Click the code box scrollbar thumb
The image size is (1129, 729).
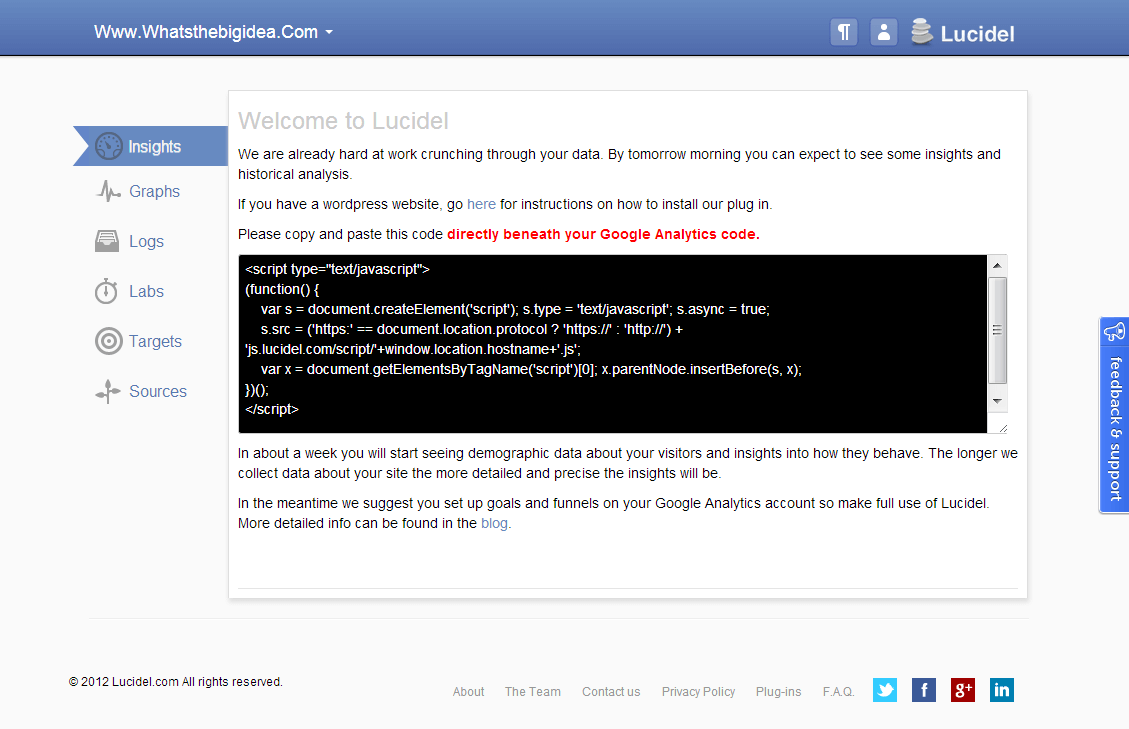[997, 331]
